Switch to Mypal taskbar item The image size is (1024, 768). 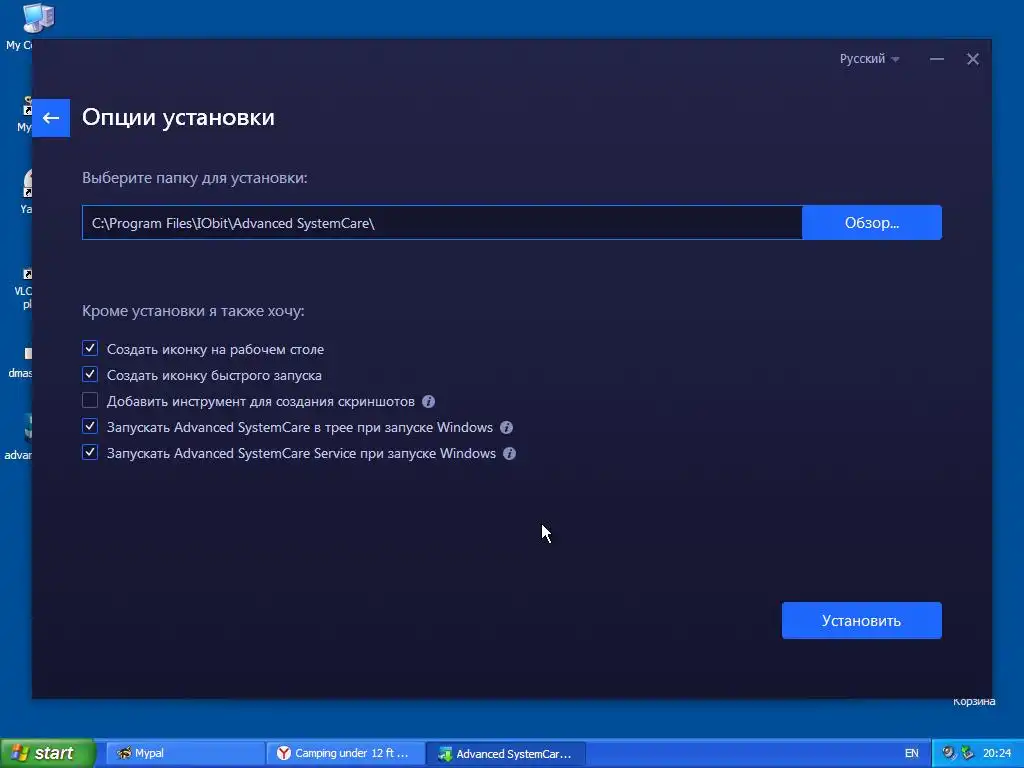tap(184, 753)
